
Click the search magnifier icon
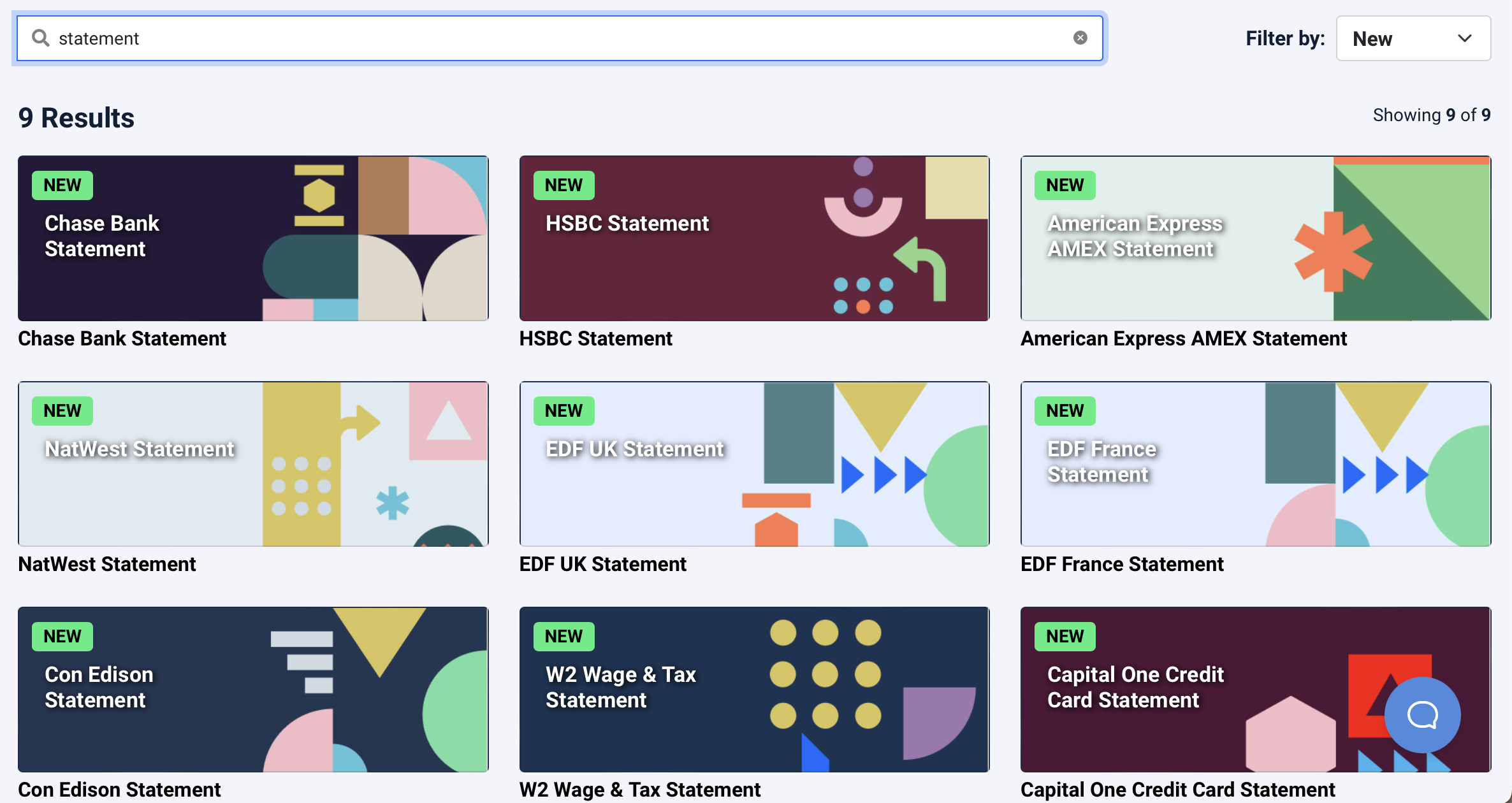pos(40,38)
